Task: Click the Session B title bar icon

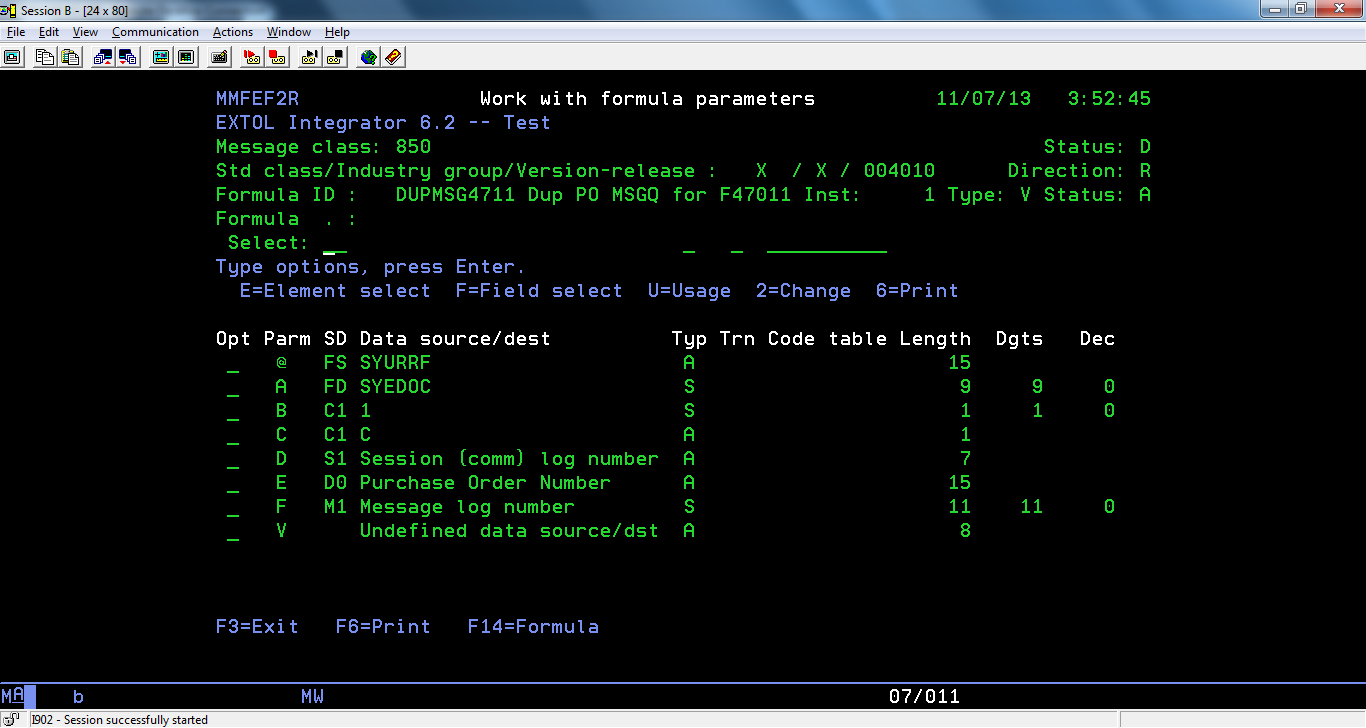Action: 10,9
